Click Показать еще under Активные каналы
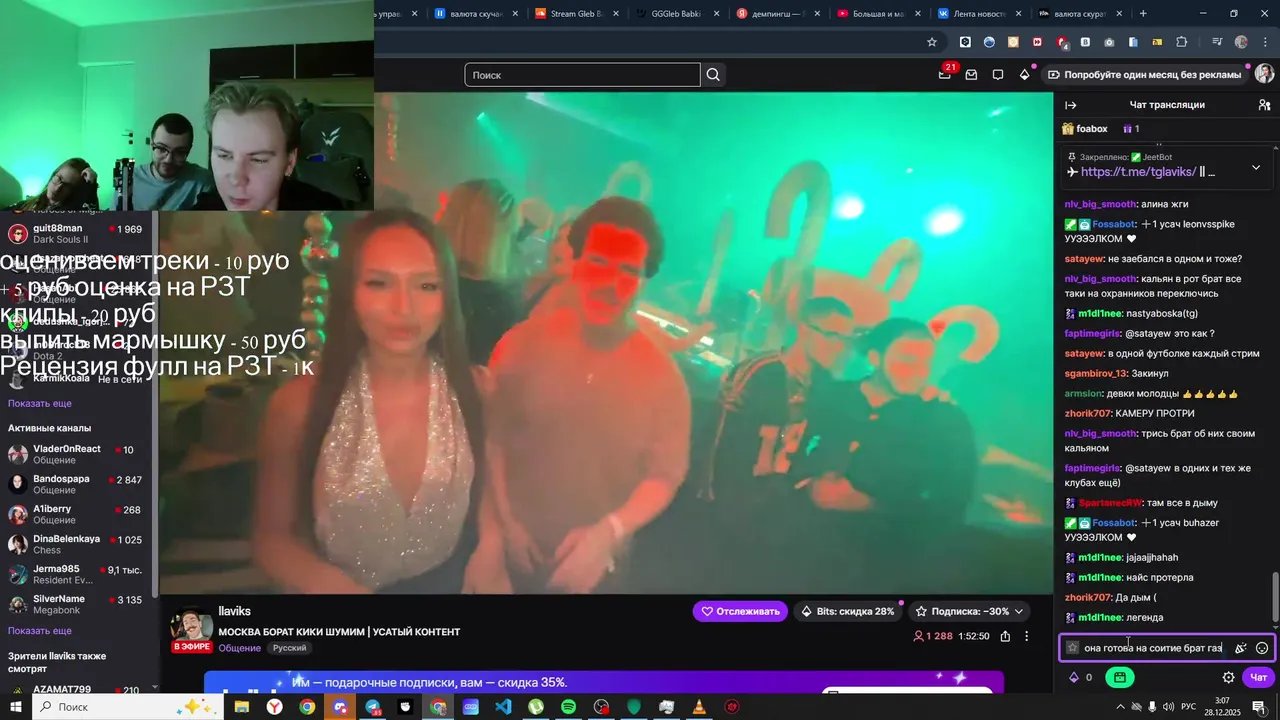The image size is (1280, 720). 40,631
